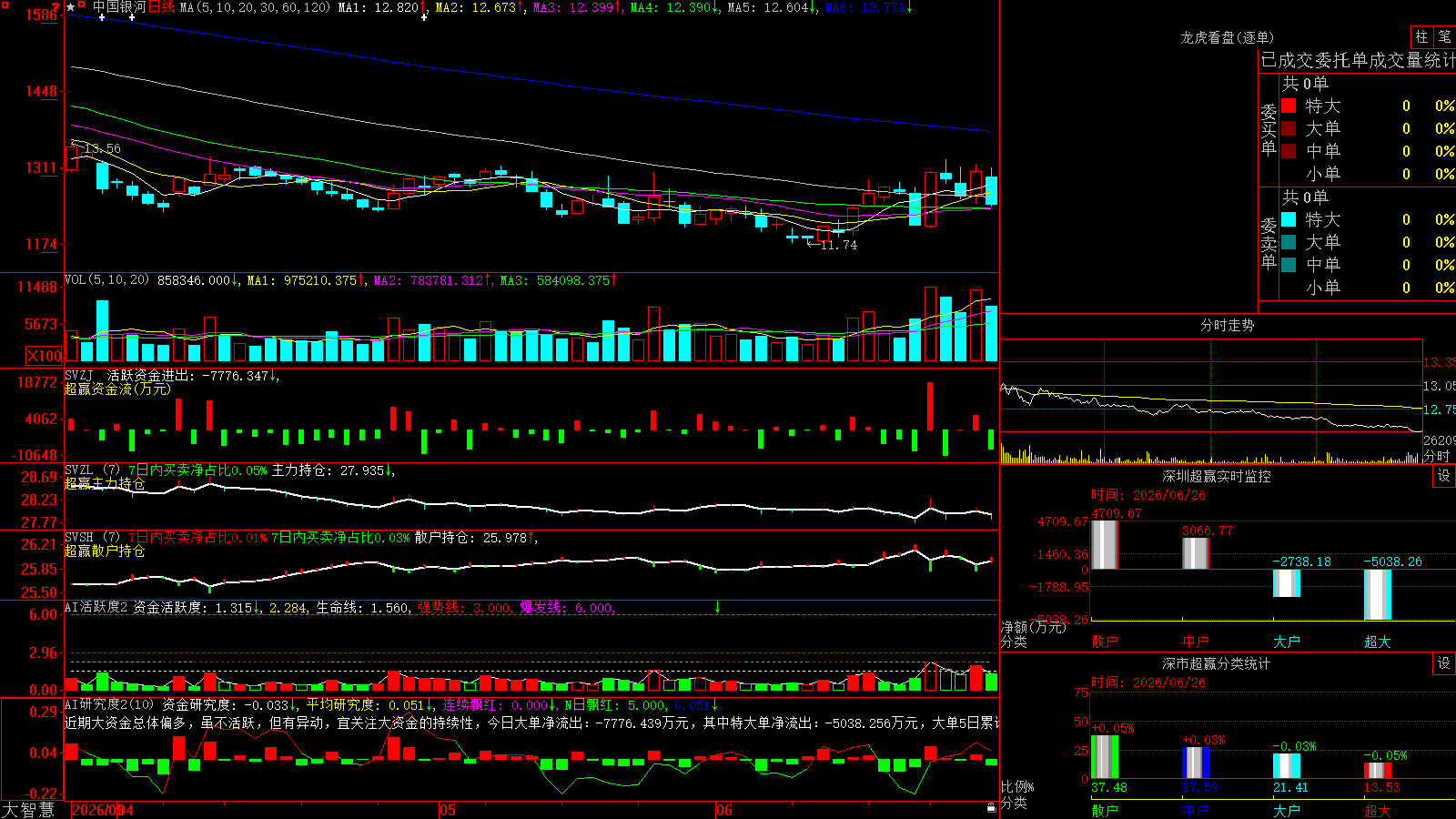
Task: Click the 4709.67 散户 net amount bar
Action: click(1105, 544)
